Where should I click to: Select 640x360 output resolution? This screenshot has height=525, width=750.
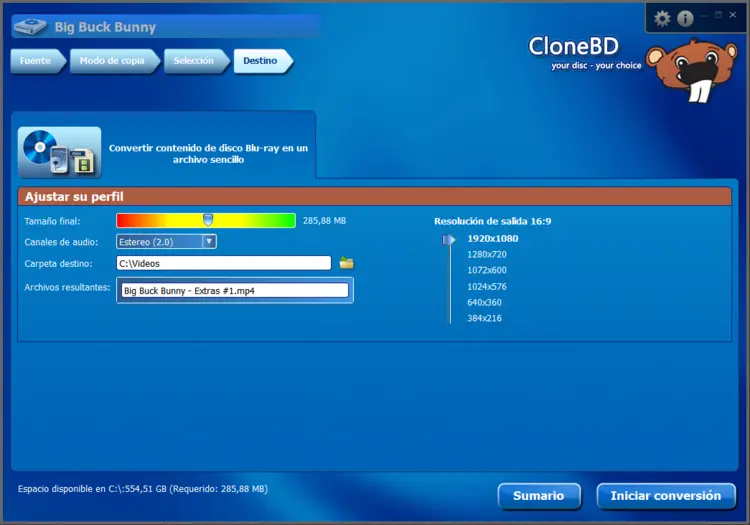coord(485,302)
